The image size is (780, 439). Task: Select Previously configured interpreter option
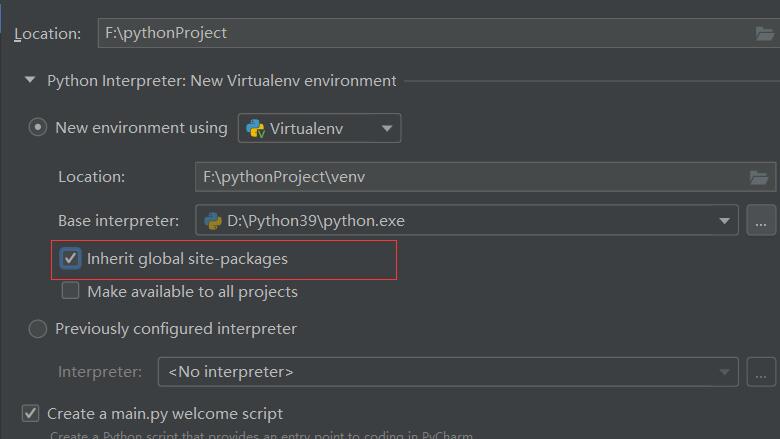38,329
